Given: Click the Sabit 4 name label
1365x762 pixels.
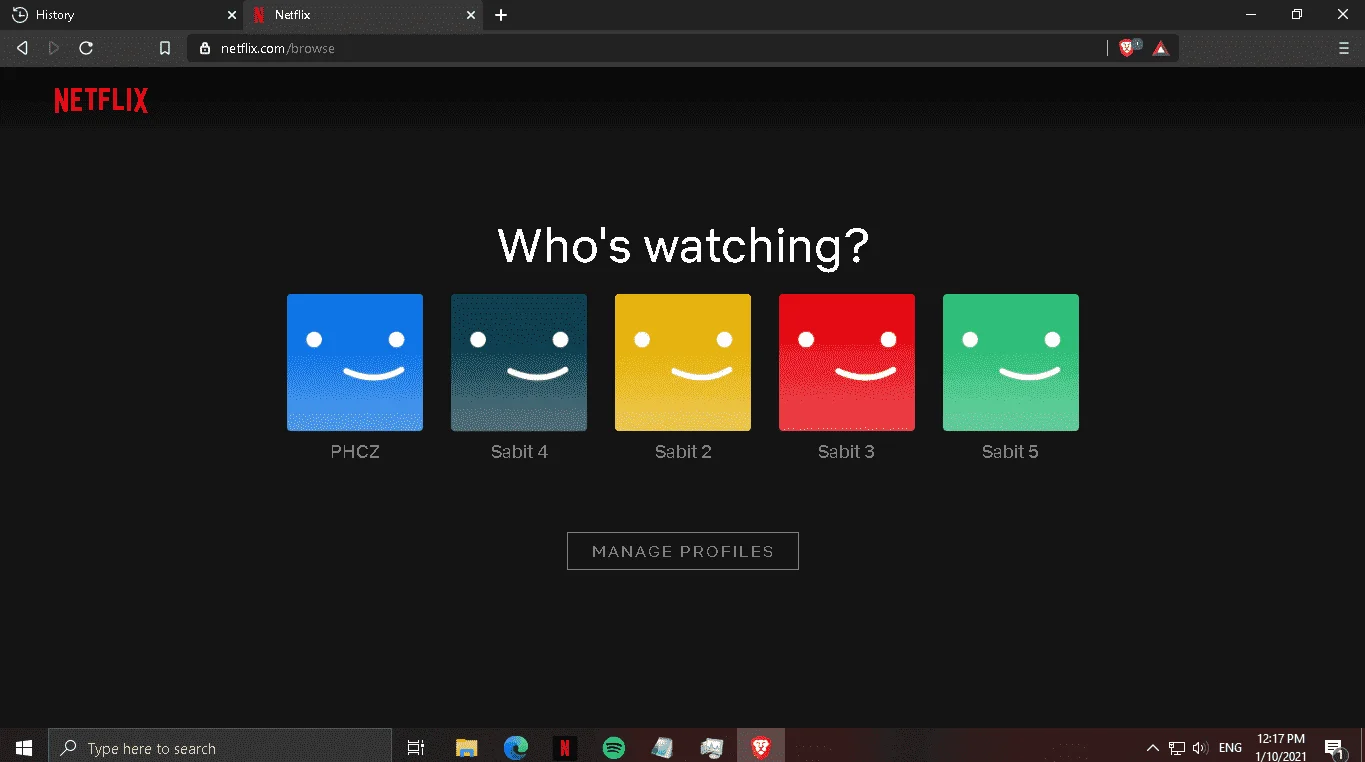Looking at the screenshot, I should click(x=519, y=452).
